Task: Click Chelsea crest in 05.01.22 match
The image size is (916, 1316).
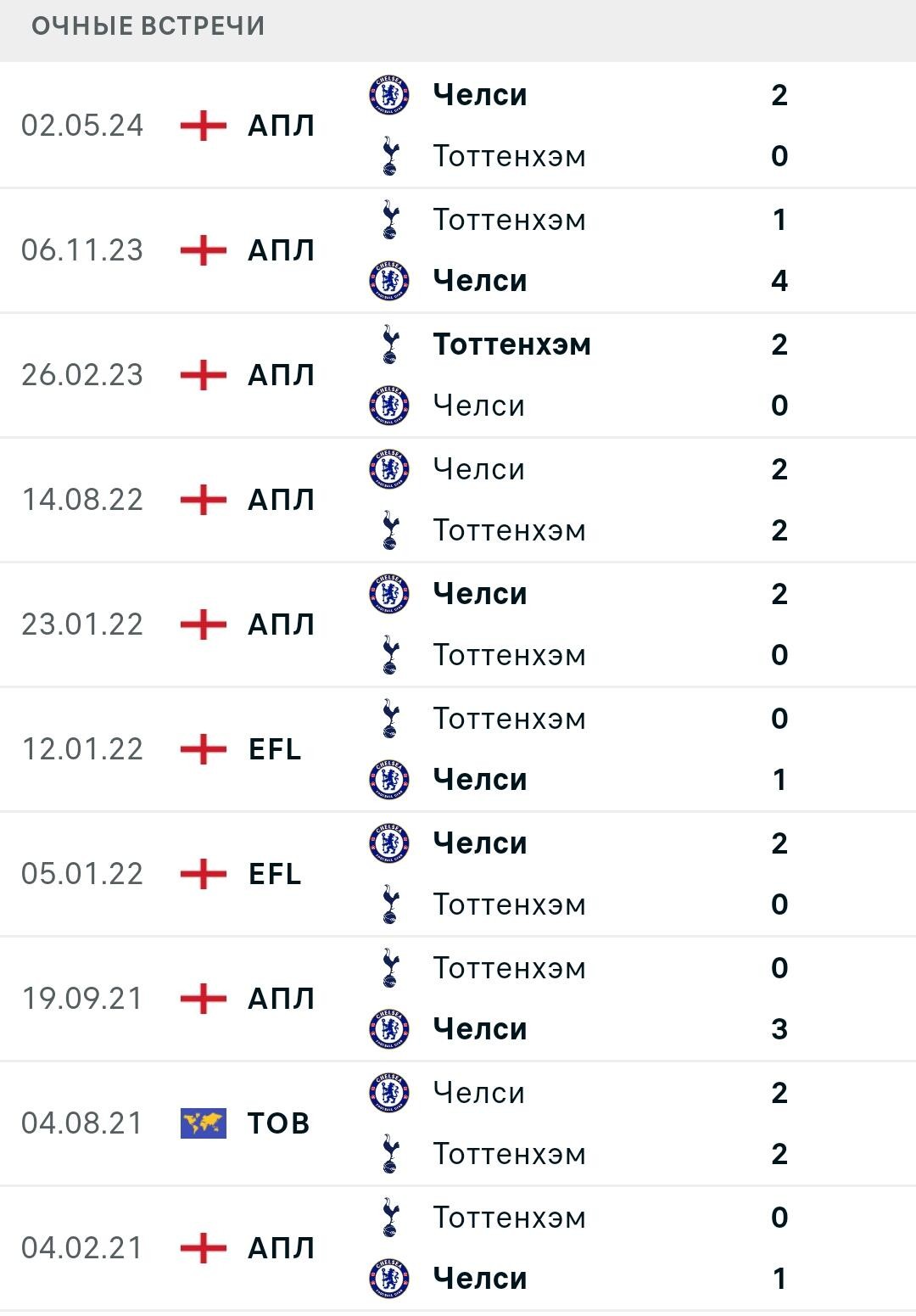Action: coord(389,843)
